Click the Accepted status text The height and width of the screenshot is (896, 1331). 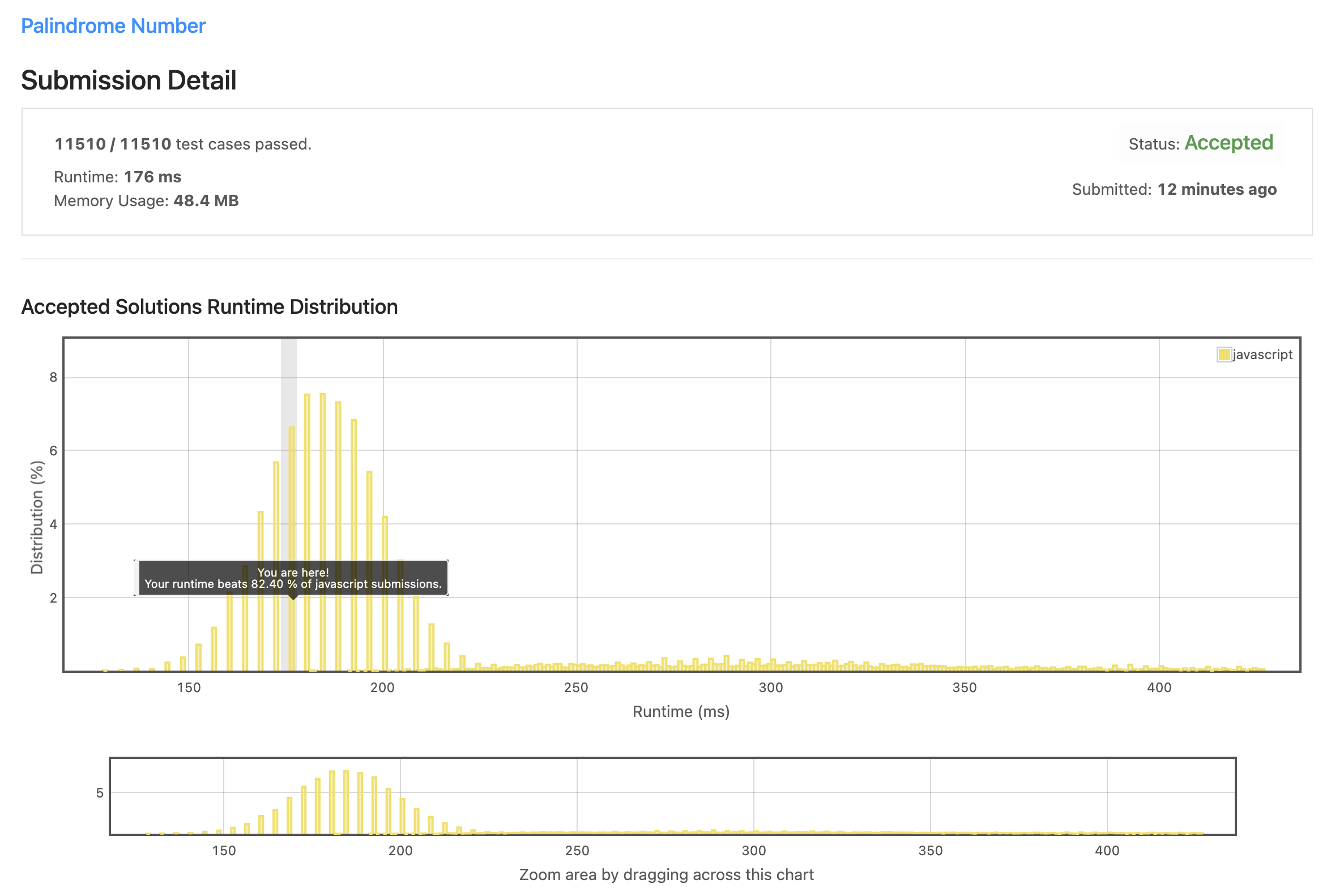pyautogui.click(x=1228, y=143)
